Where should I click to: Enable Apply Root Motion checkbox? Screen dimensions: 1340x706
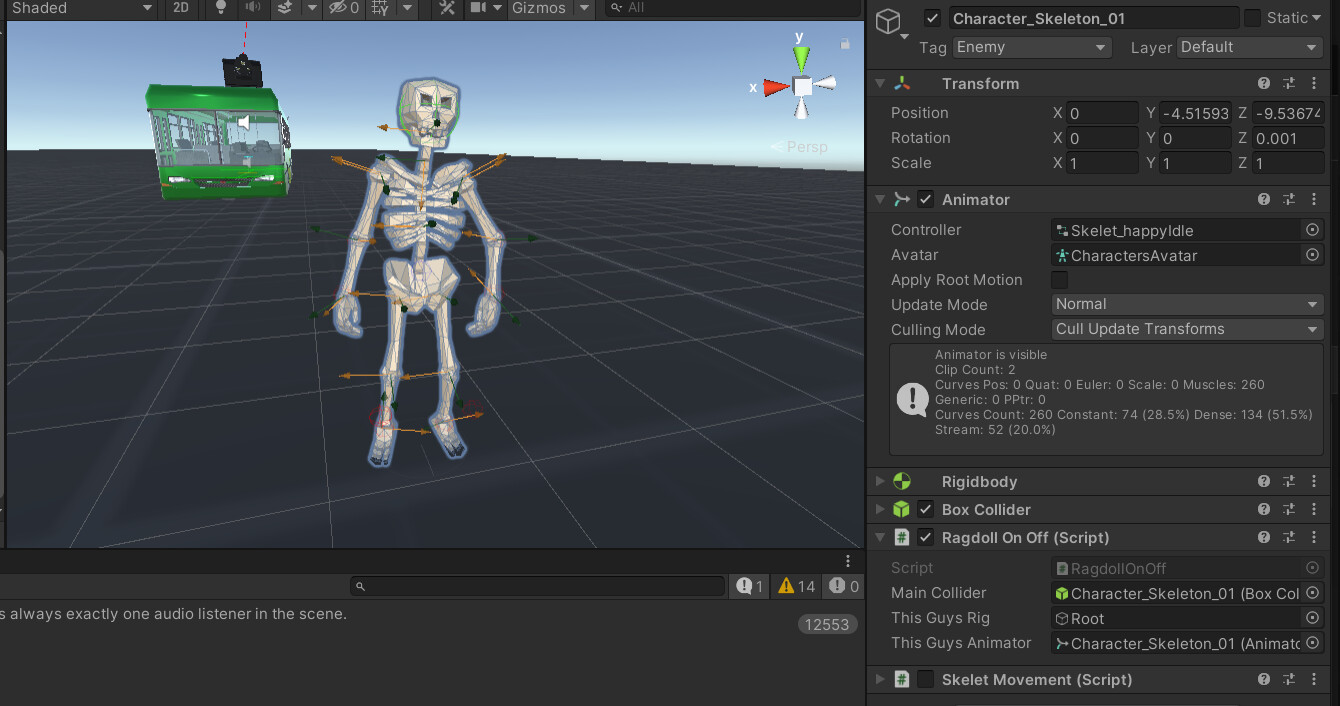[1060, 280]
